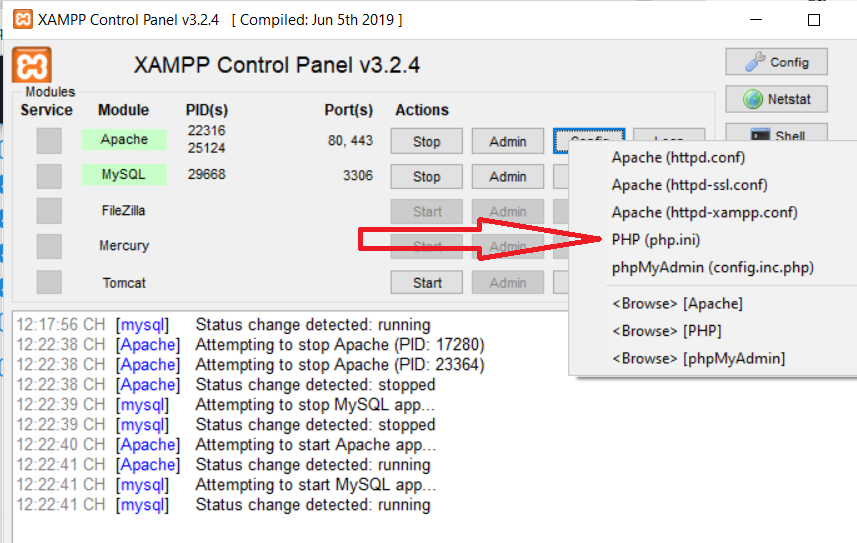Open the MySQL Admin page
The height and width of the screenshot is (543, 857).
[x=507, y=176]
